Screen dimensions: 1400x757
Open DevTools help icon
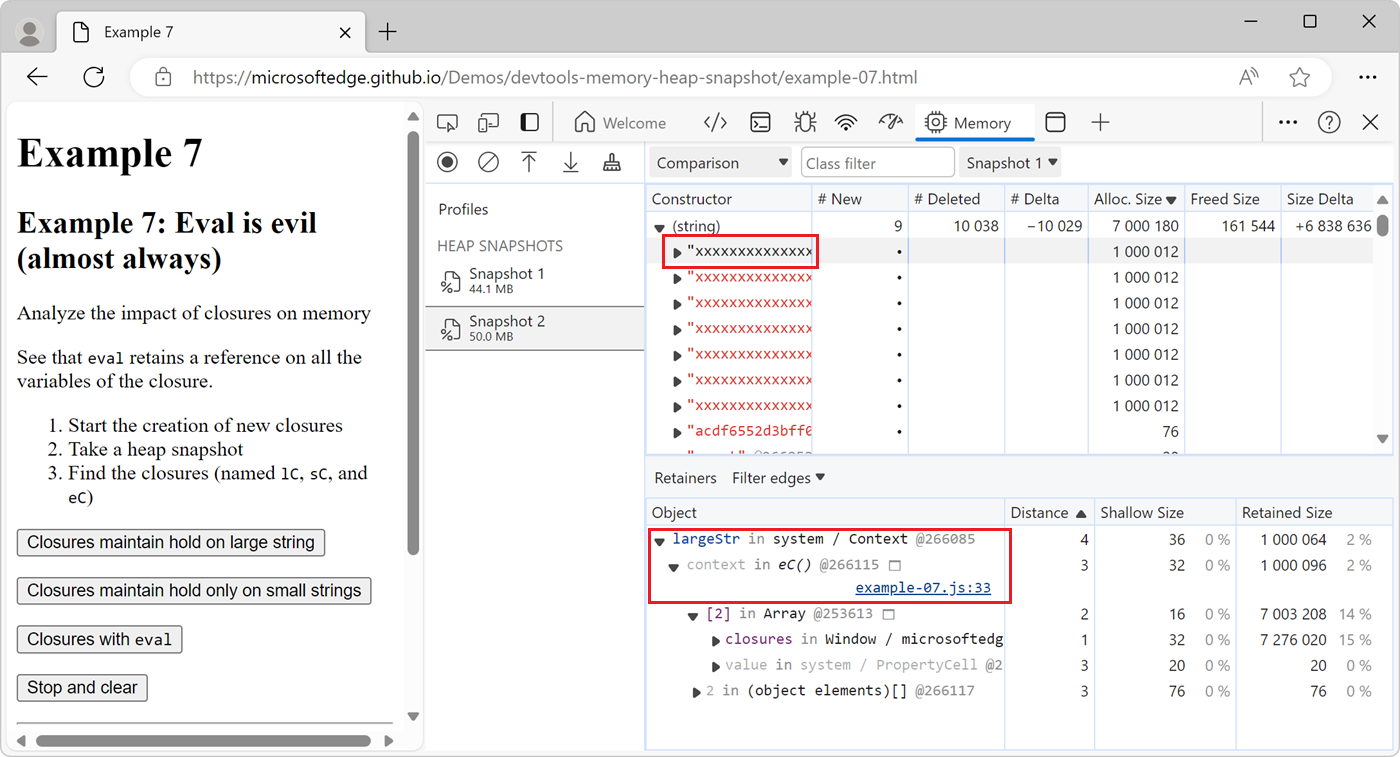click(x=1329, y=123)
